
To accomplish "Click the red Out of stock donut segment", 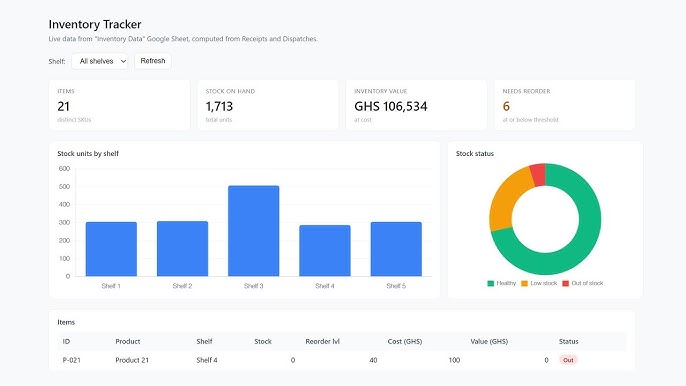I will (539, 175).
